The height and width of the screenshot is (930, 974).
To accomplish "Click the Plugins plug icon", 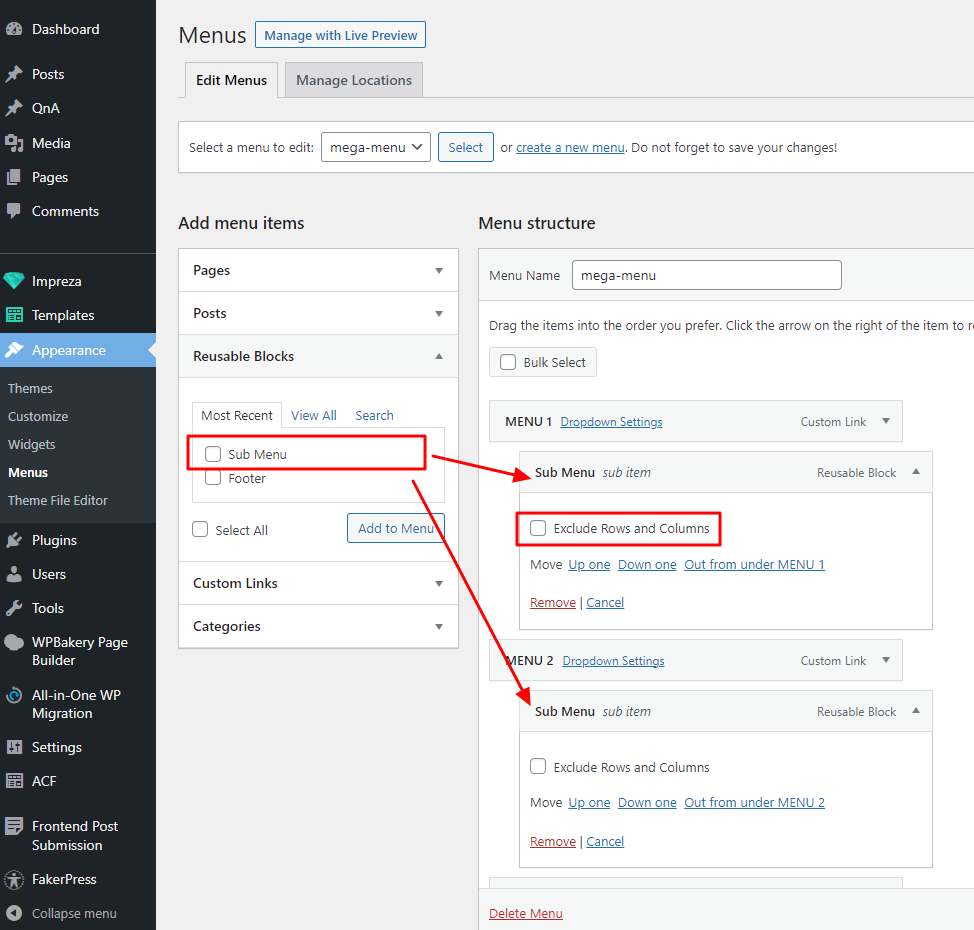I will (x=14, y=540).
